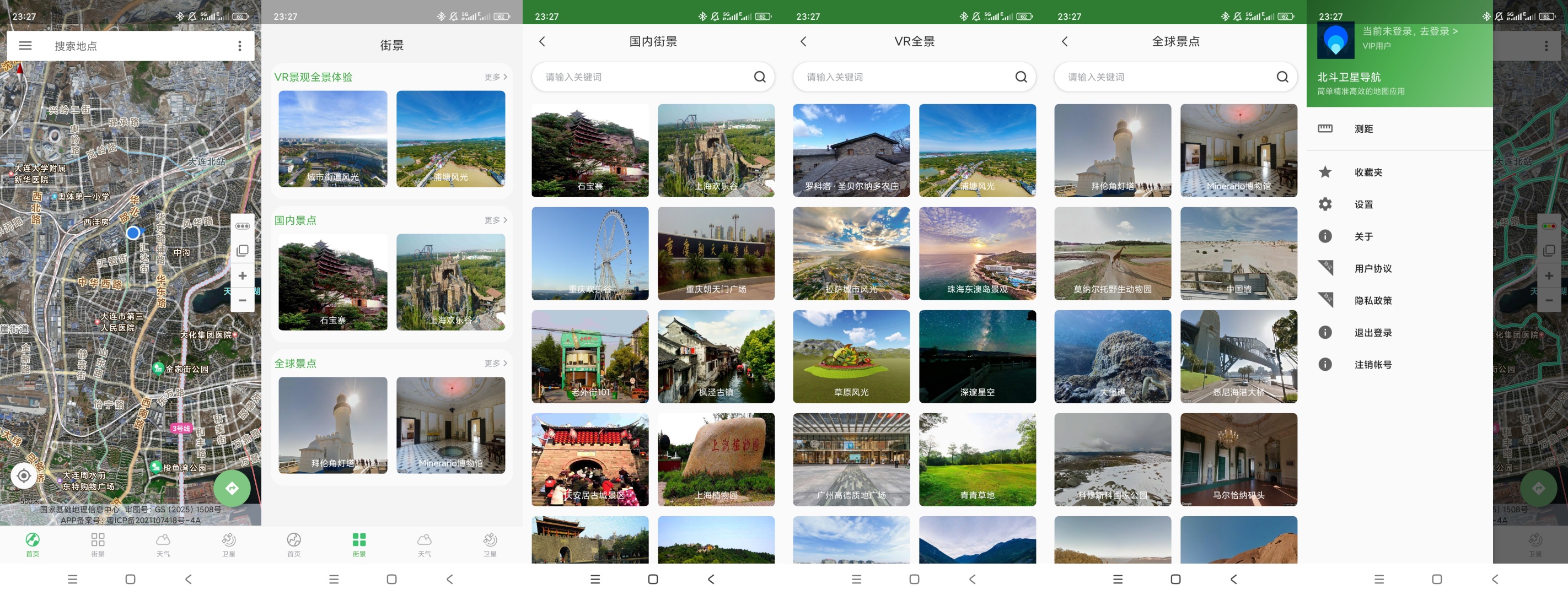Viewport: 1568px width, 595px height.
Task: Click keyword input field in 全球景点
Action: click(1175, 77)
